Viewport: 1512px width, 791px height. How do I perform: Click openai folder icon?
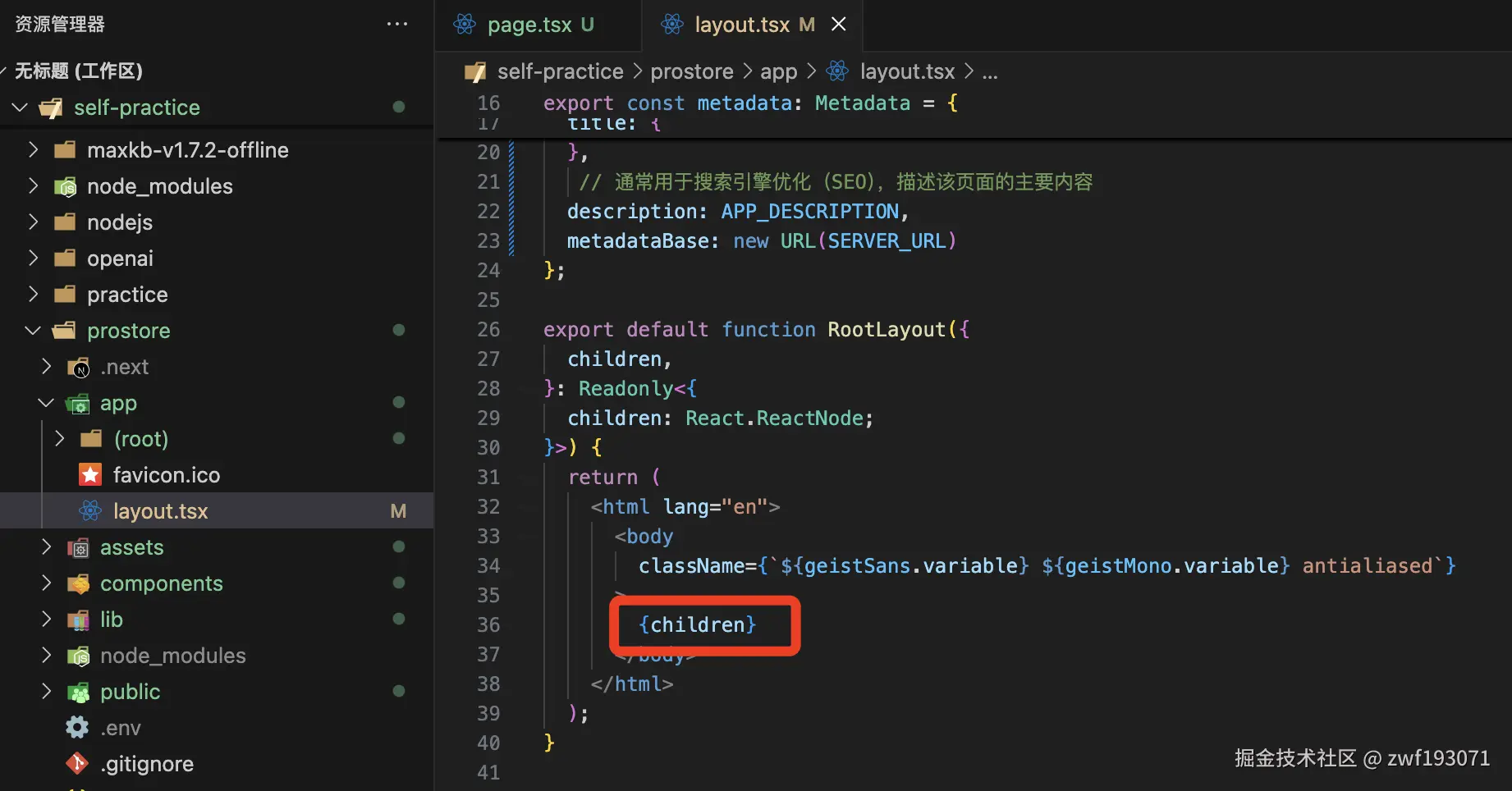click(x=65, y=258)
